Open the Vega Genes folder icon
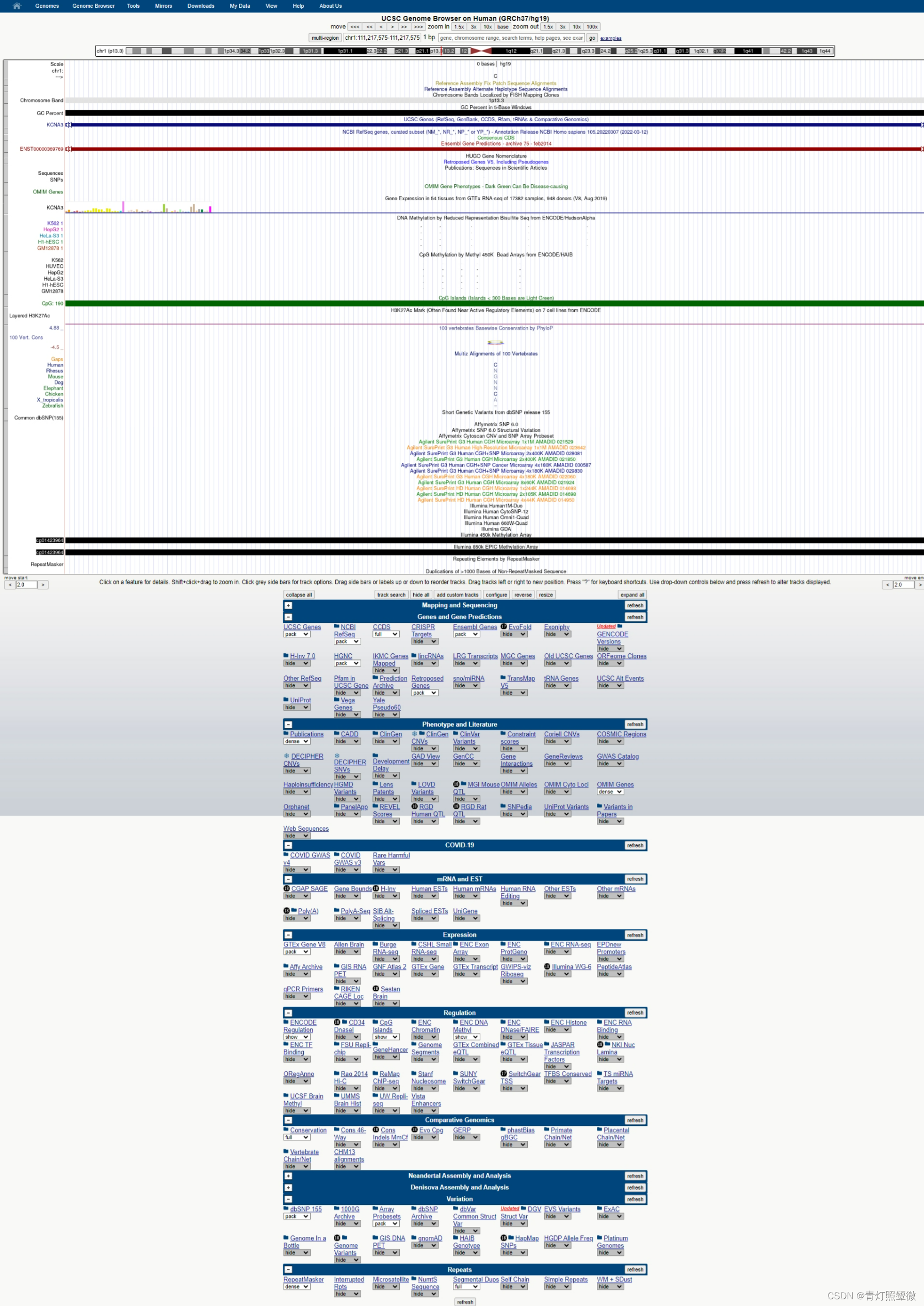 pyautogui.click(x=337, y=700)
